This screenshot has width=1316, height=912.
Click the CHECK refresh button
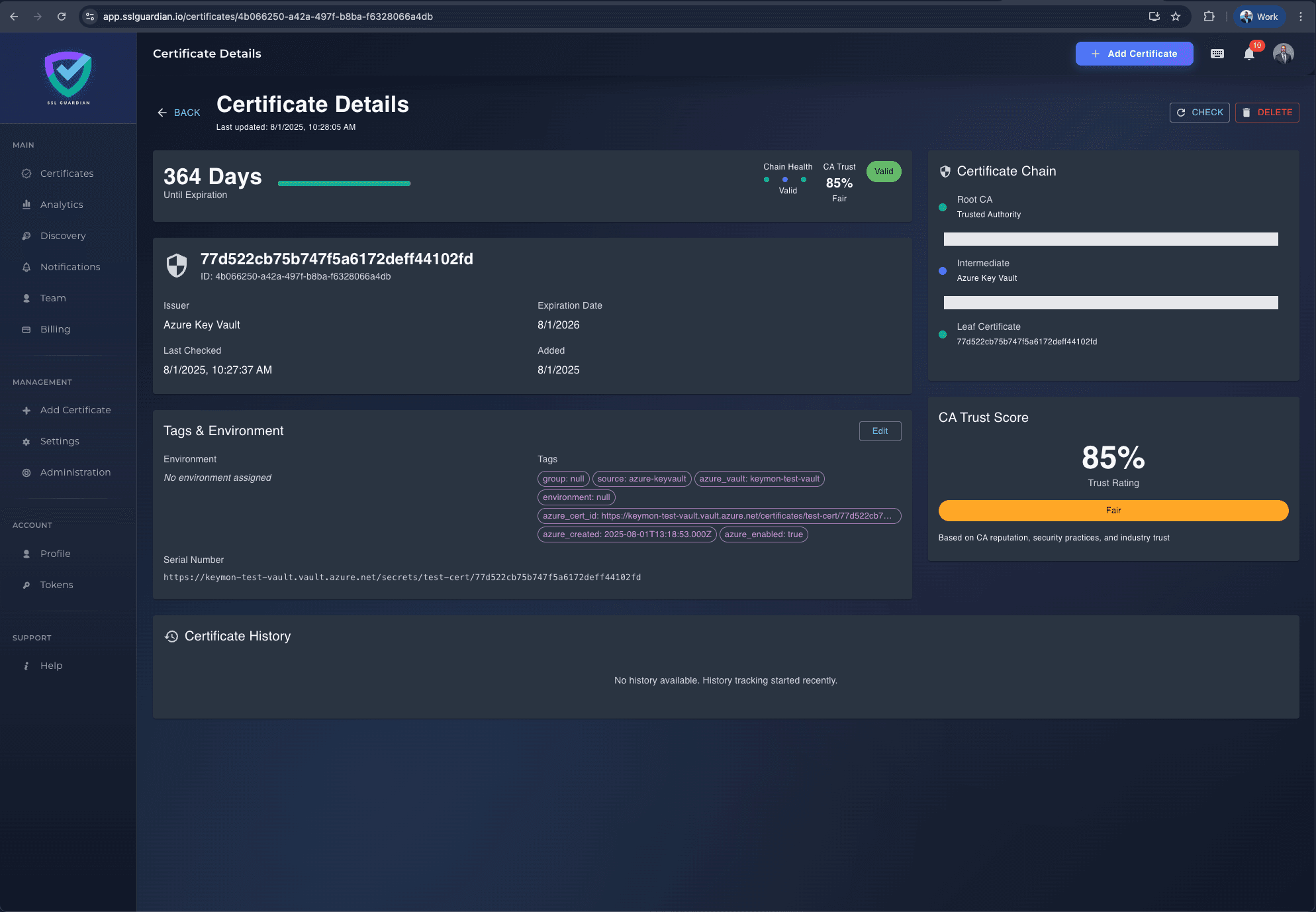tap(1199, 113)
